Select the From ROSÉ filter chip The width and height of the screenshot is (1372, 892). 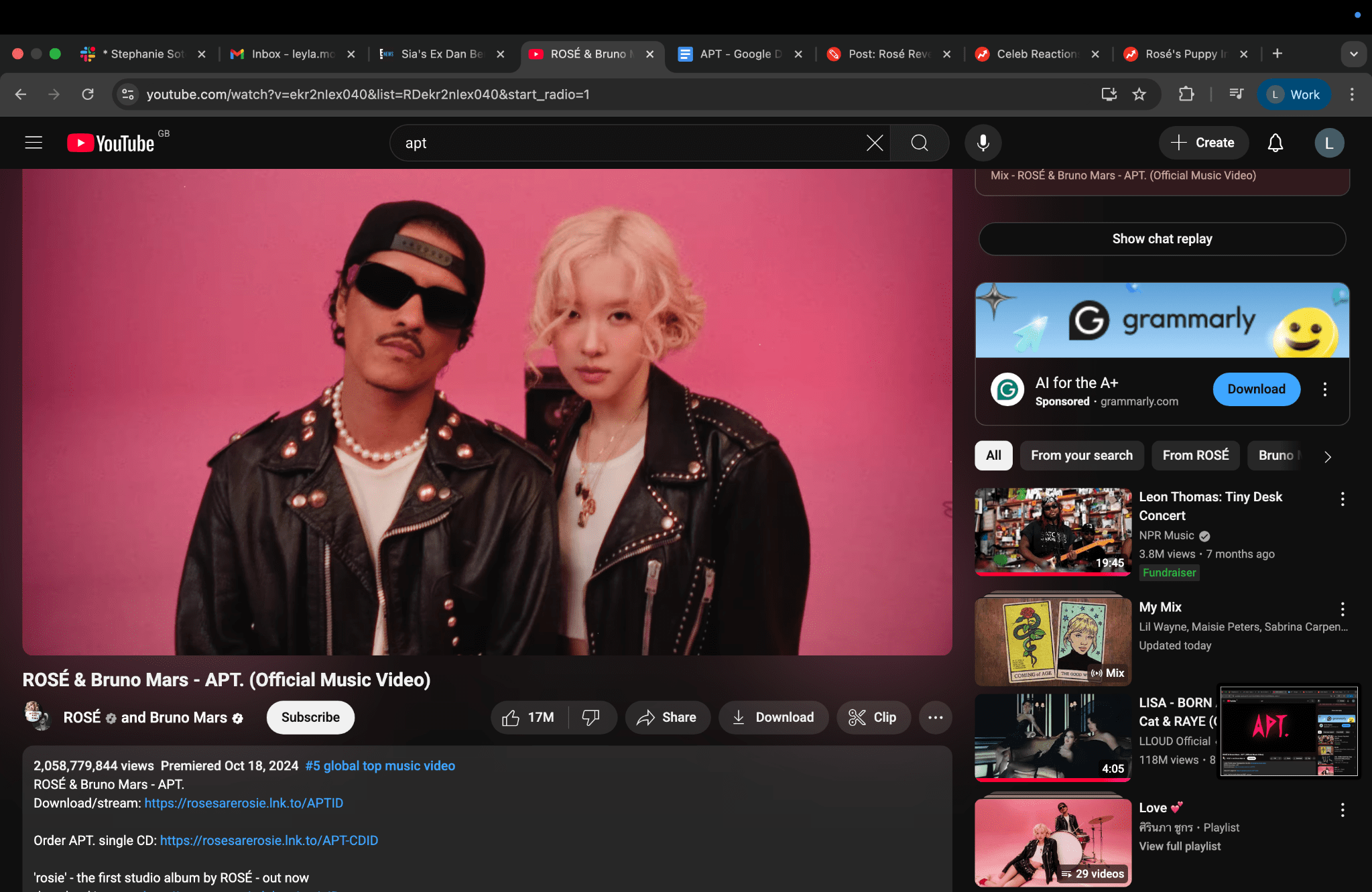pyautogui.click(x=1195, y=456)
